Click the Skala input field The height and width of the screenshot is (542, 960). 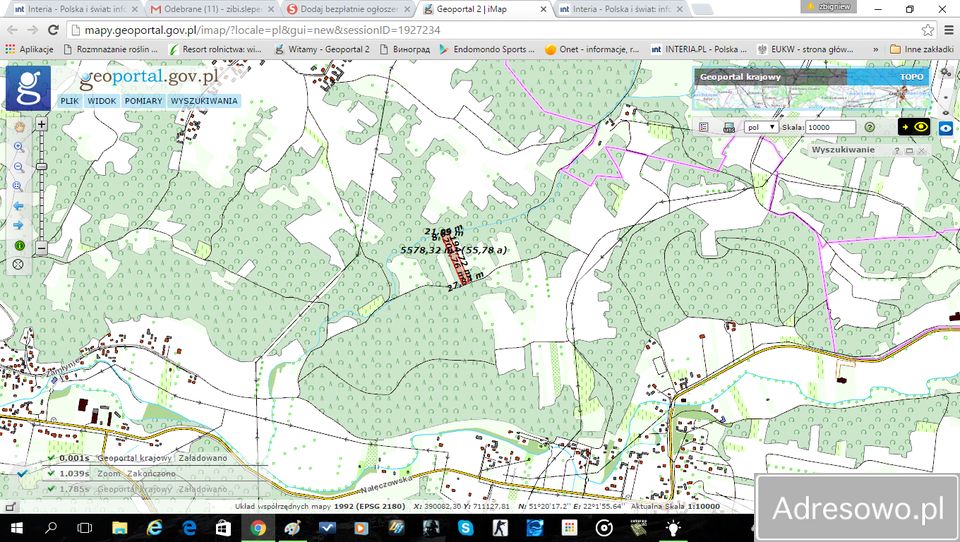[830, 127]
